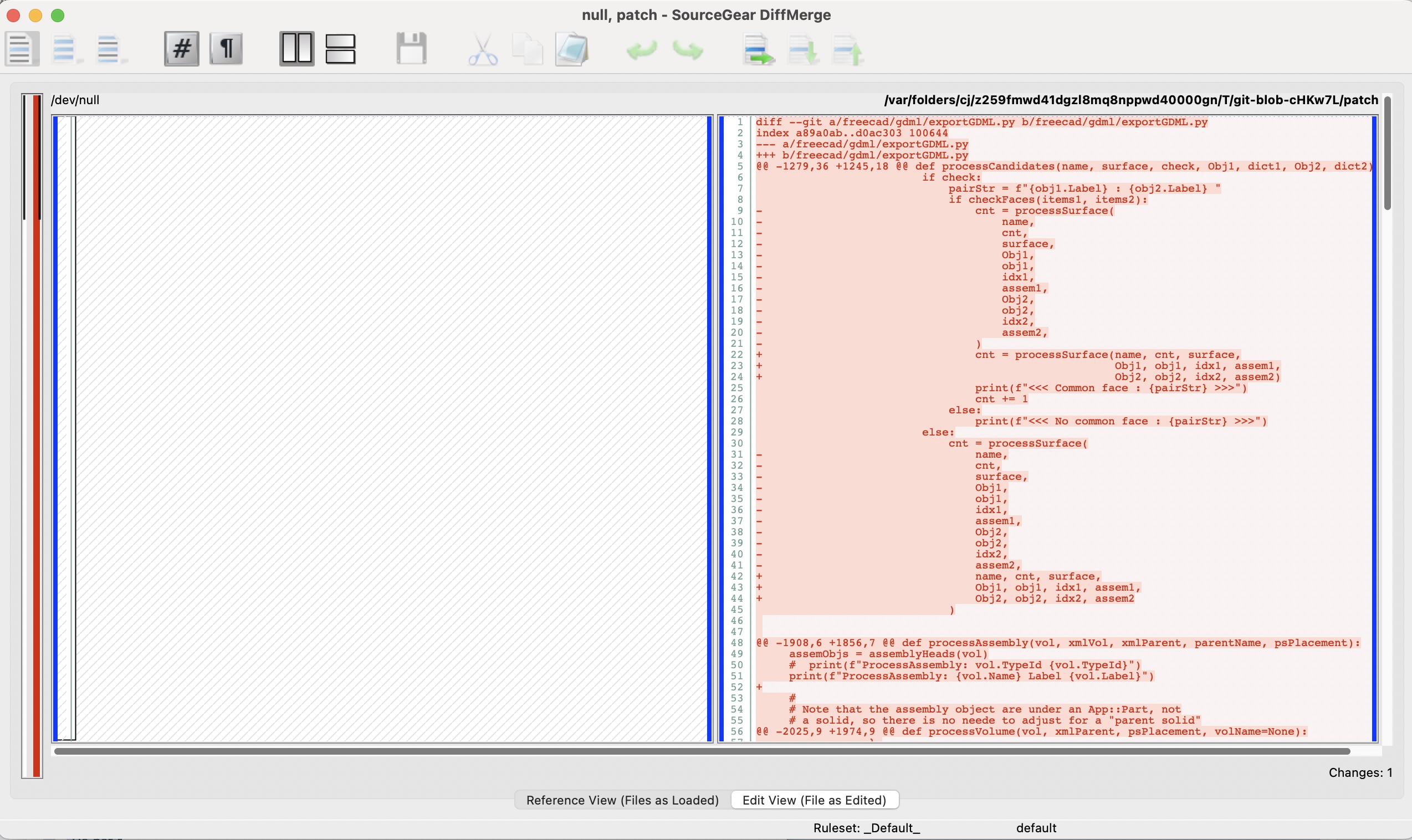
Task: Click the git-blob patch file path label
Action: (x=1130, y=100)
